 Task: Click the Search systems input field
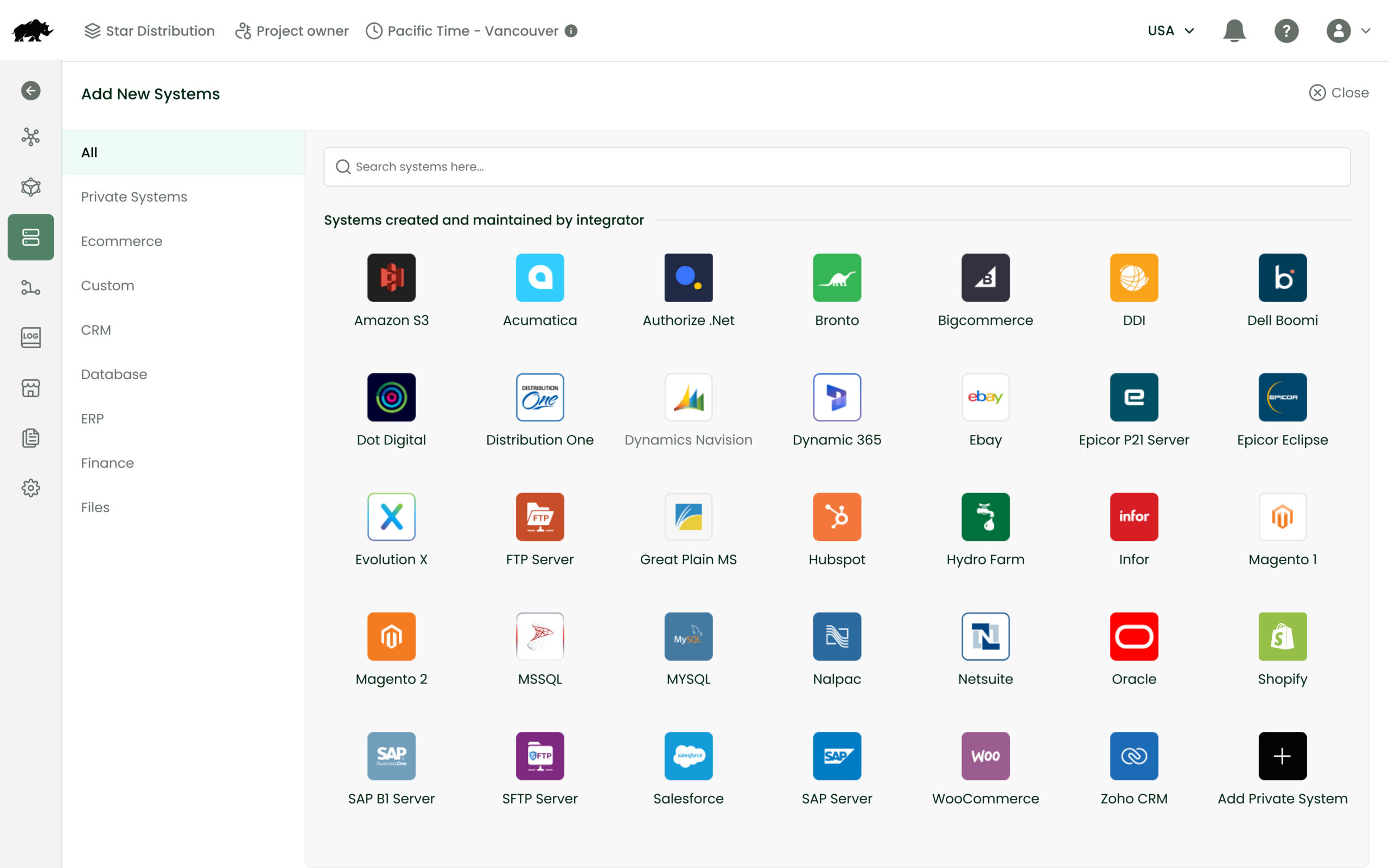click(837, 167)
